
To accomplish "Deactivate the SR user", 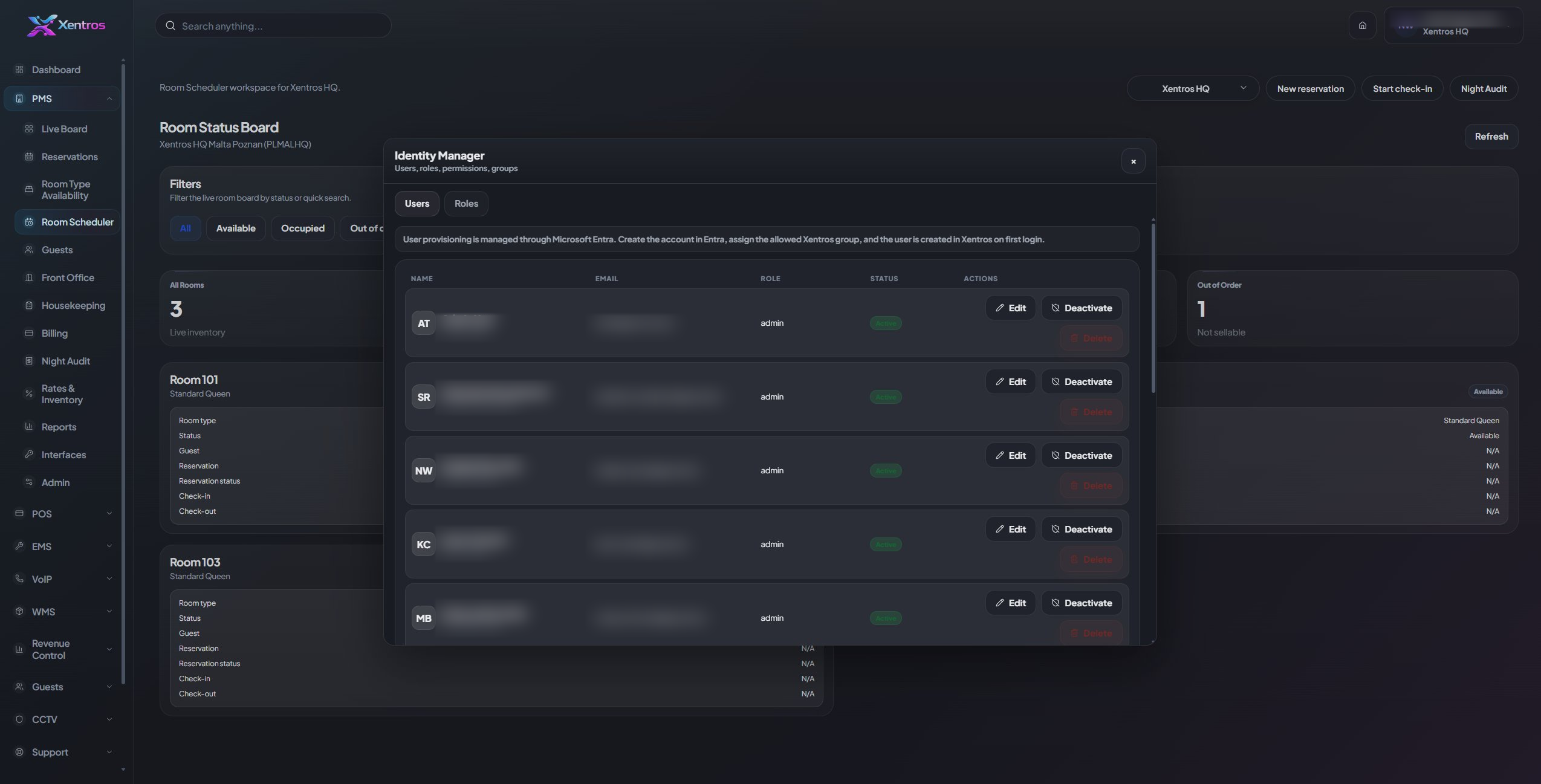I will 1082,381.
